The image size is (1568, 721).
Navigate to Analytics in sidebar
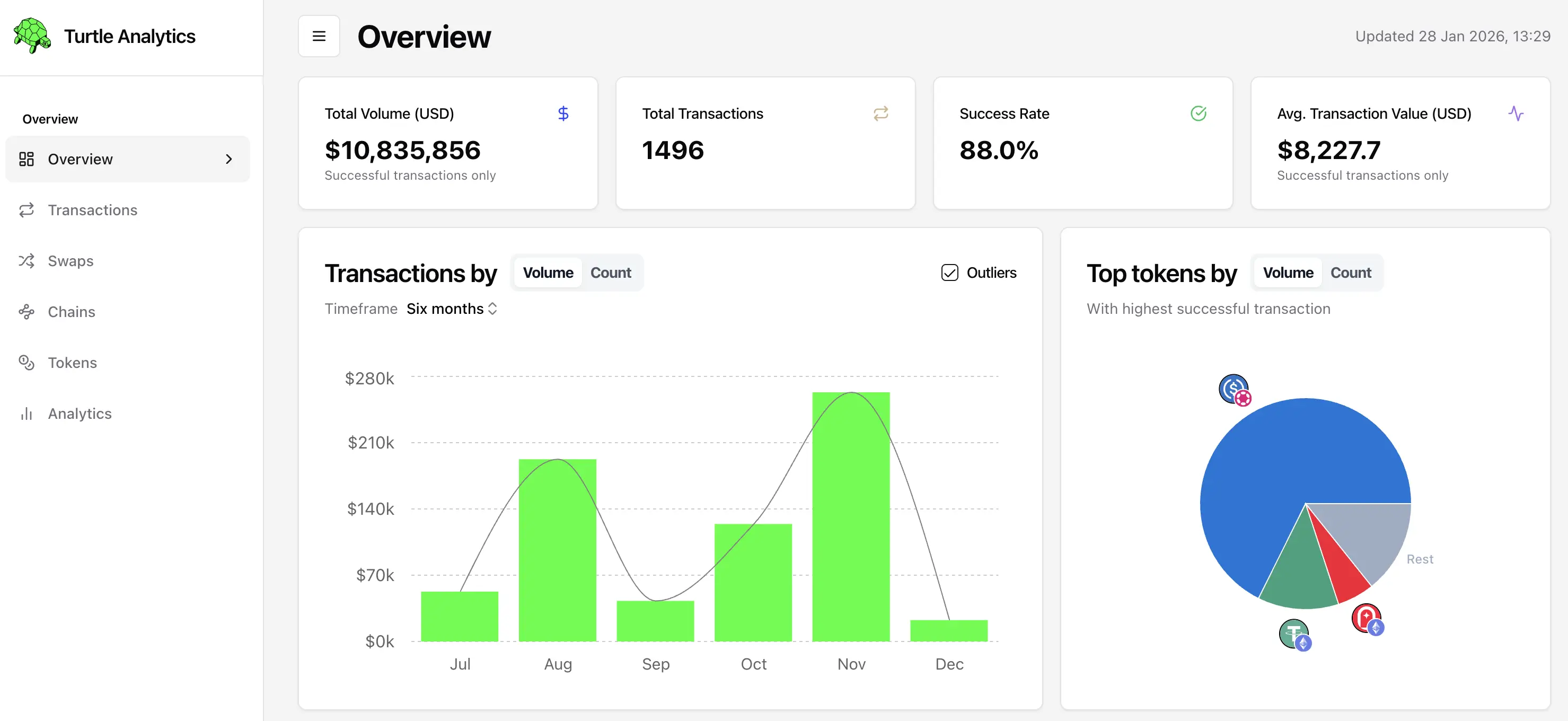[x=80, y=414]
